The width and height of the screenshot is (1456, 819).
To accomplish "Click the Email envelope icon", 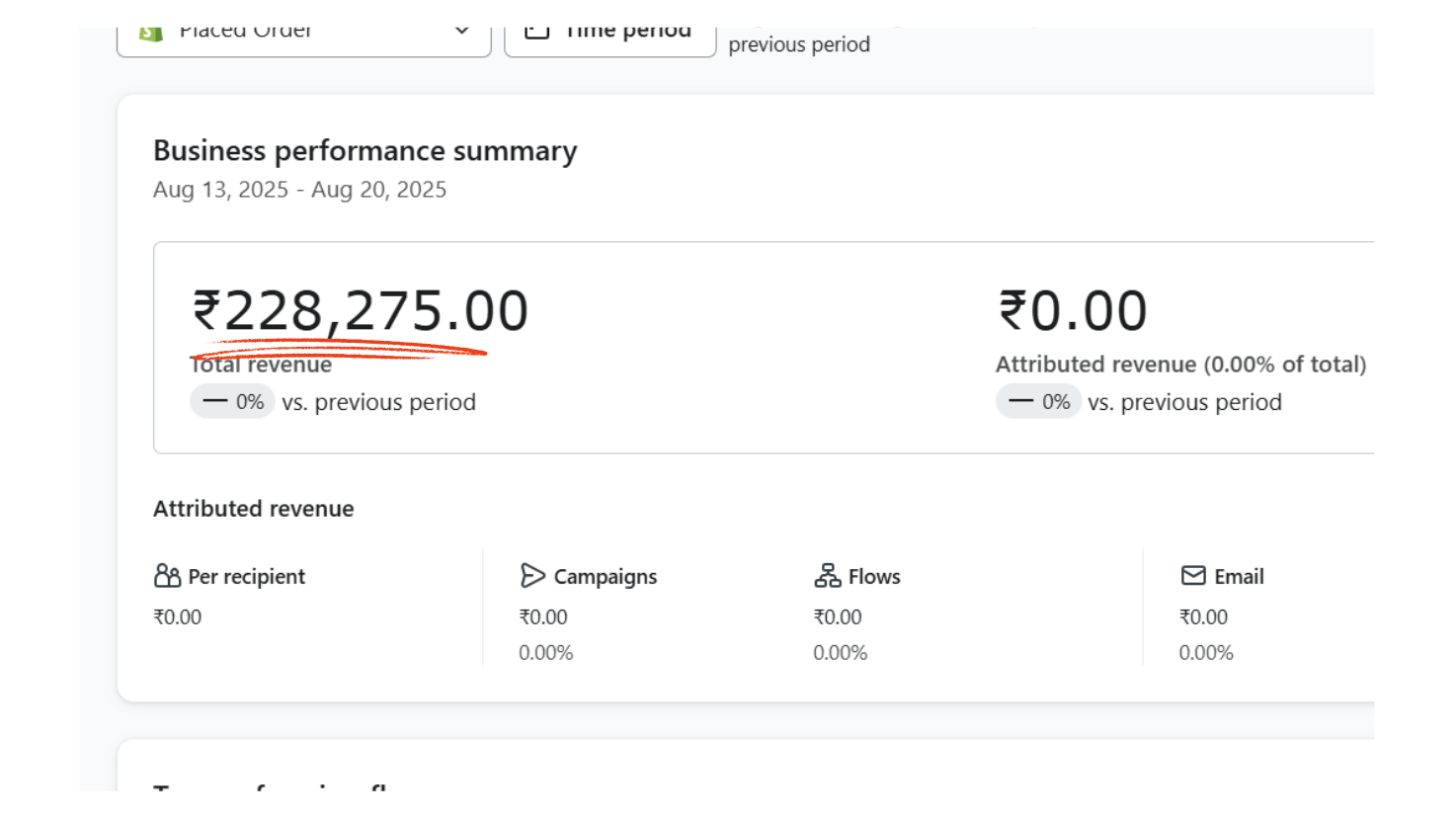I will point(1193,576).
